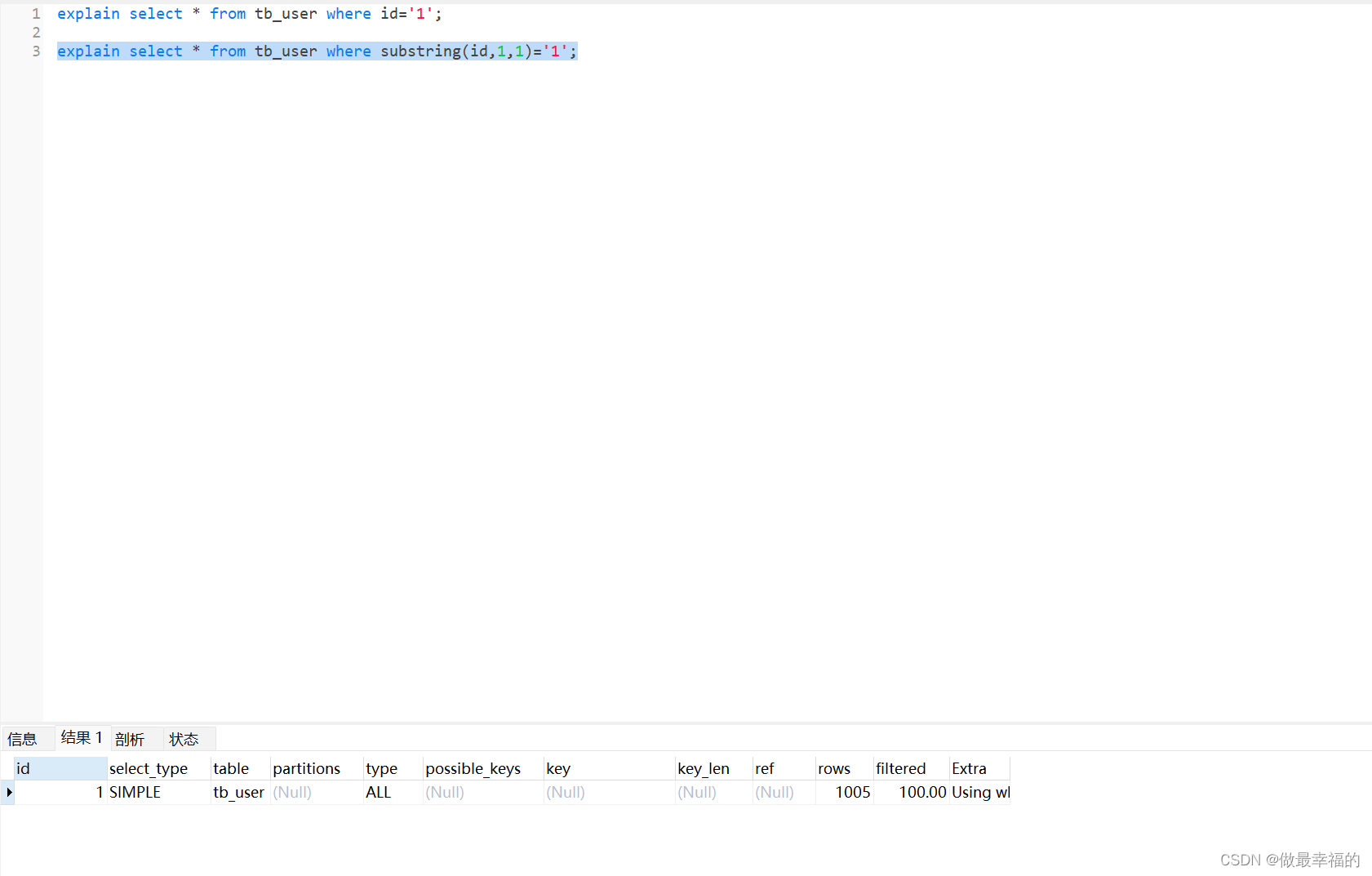
Task: Click the id value cell containing 1
Action: coord(60,792)
